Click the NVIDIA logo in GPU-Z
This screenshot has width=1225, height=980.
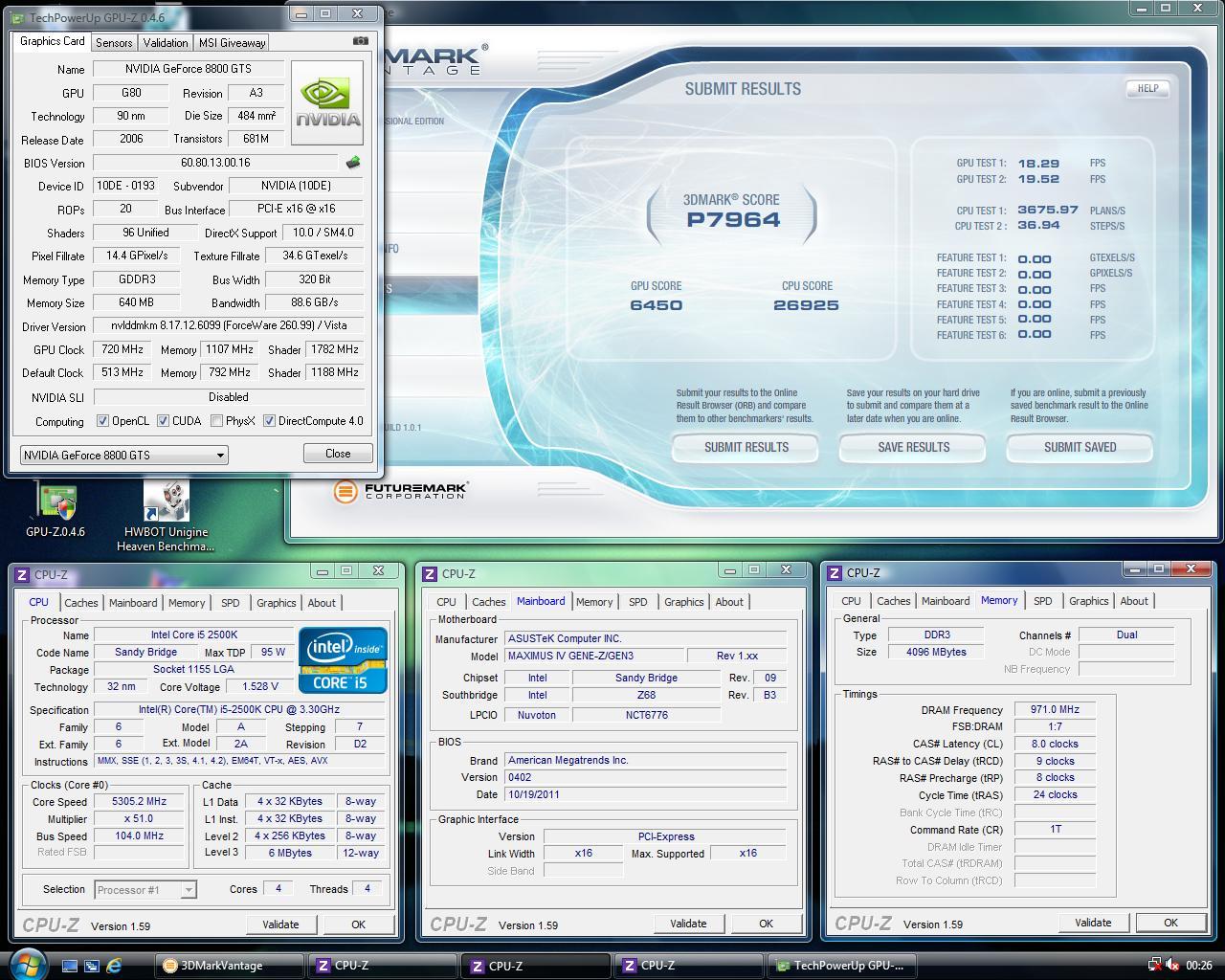tap(327, 103)
